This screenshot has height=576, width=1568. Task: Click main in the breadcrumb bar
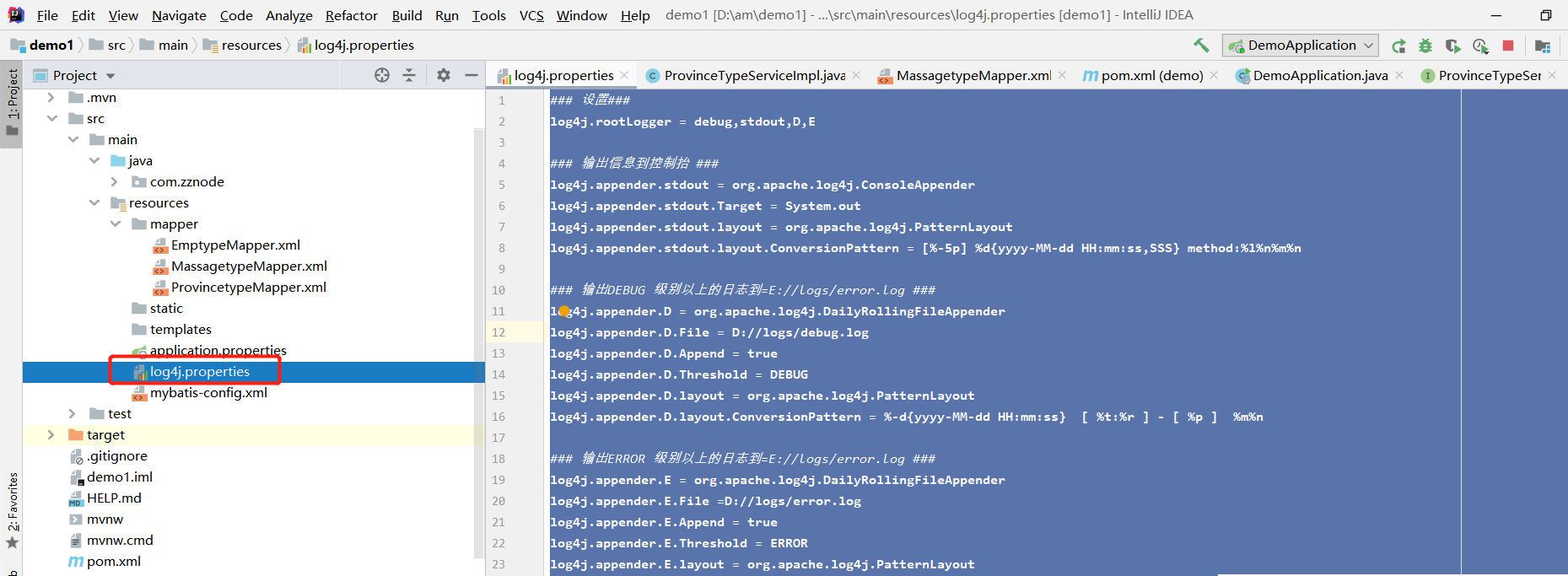coord(164,45)
